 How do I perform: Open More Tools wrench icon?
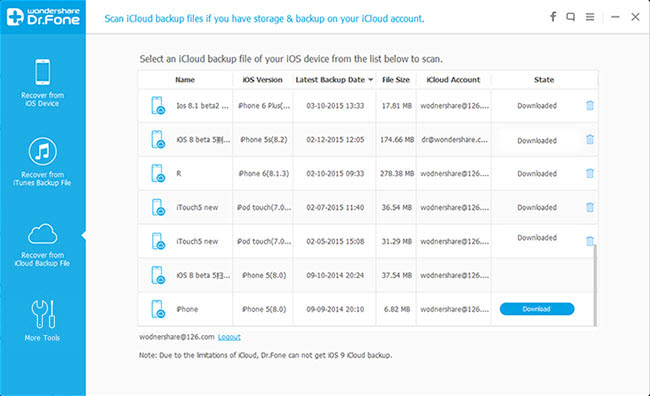click(x=43, y=314)
